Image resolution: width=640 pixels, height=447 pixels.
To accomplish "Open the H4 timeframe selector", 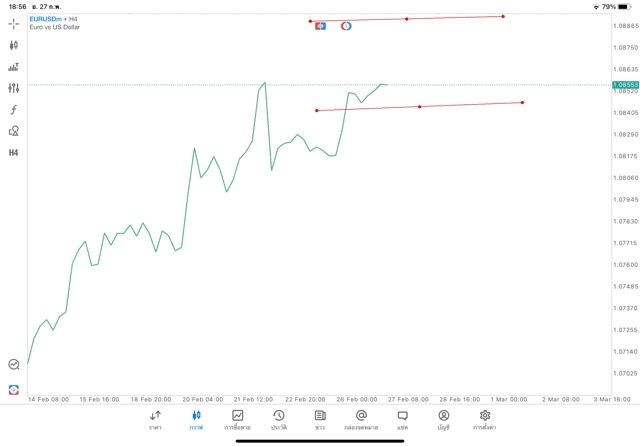I will point(14,153).
